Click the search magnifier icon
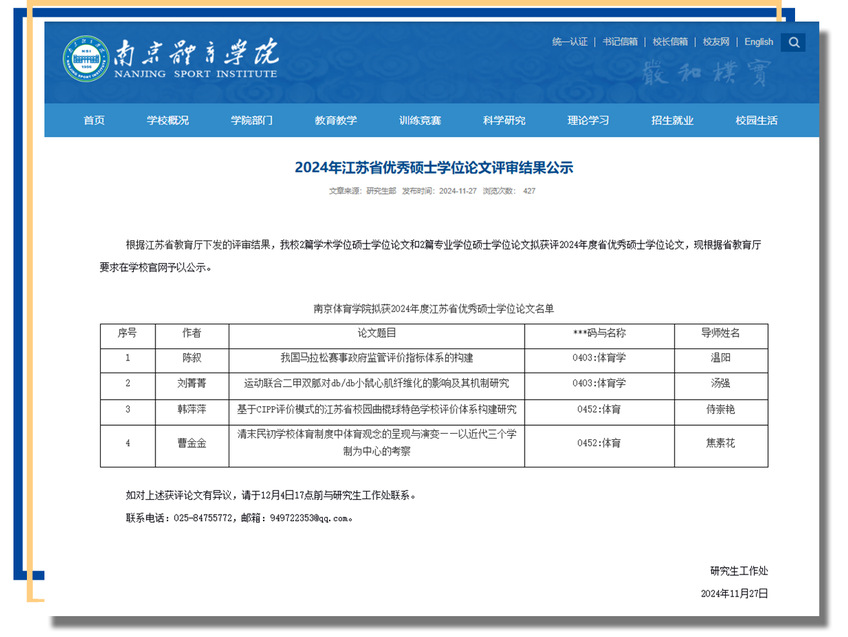The height and width of the screenshot is (637, 848). tap(793, 42)
